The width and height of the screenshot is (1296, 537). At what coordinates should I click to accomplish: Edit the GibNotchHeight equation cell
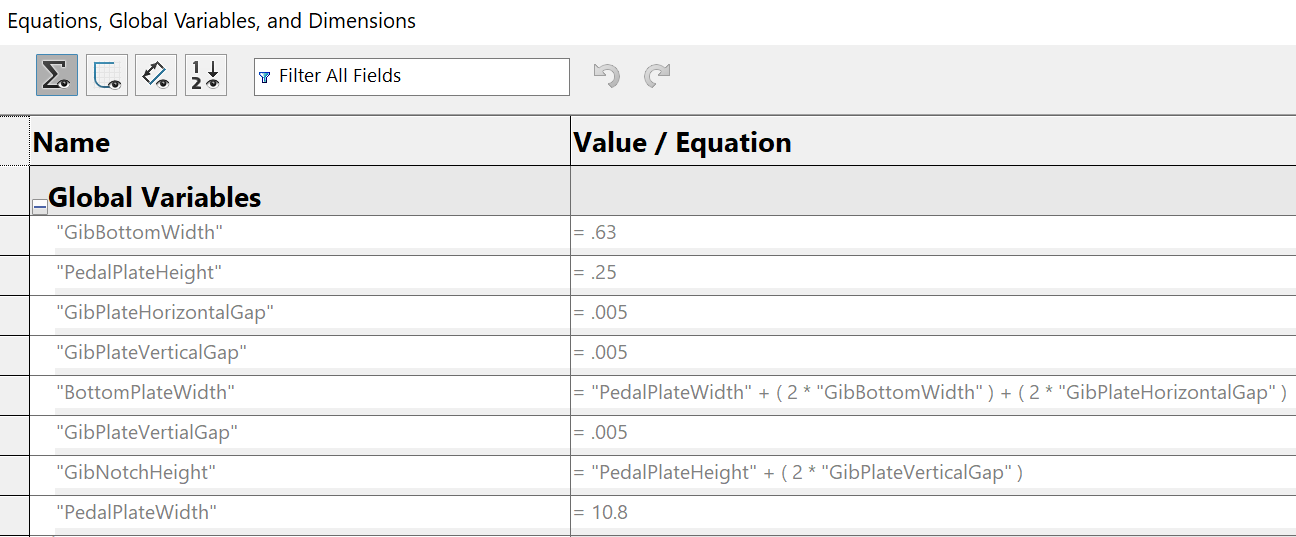933,472
